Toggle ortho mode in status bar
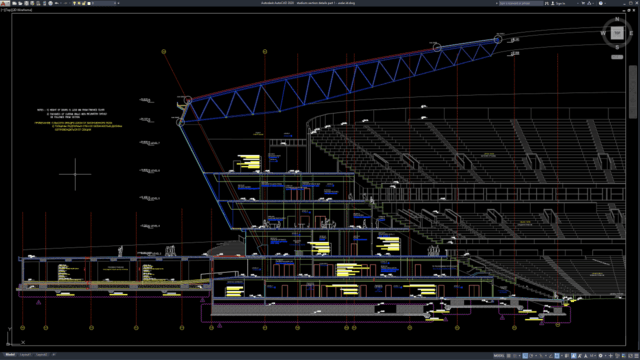Viewport: 640px width, 360px height. pyautogui.click(x=525, y=356)
